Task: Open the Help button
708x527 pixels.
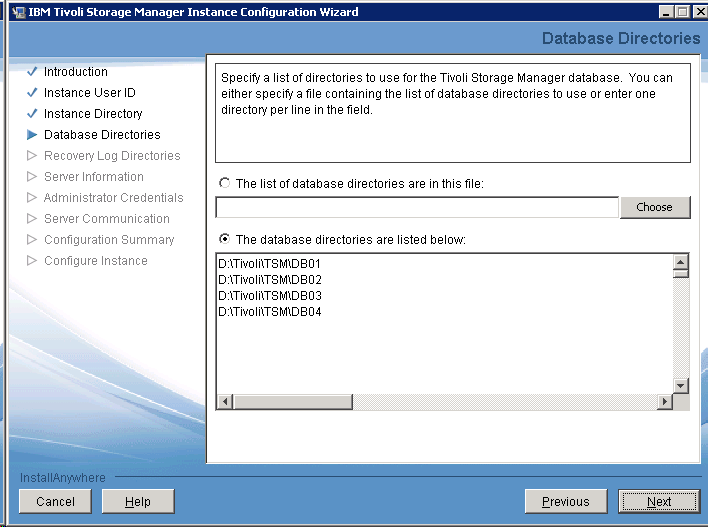Action: click(x=138, y=501)
